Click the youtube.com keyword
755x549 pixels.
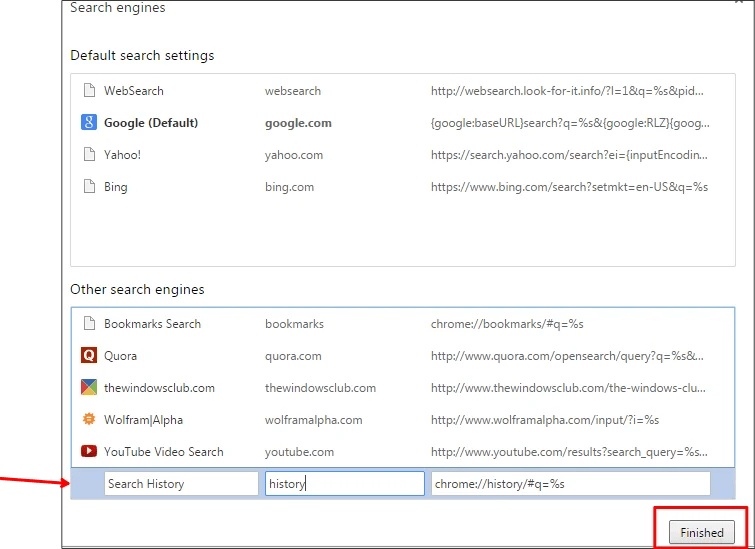pos(299,452)
